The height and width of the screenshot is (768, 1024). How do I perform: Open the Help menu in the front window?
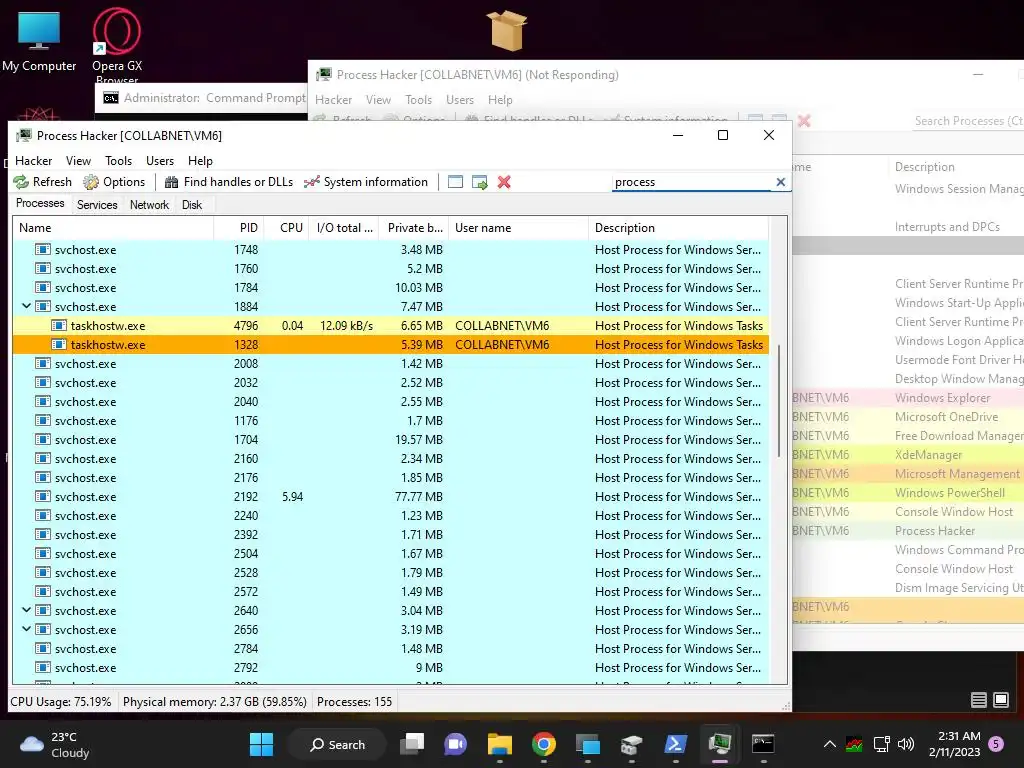click(200, 161)
